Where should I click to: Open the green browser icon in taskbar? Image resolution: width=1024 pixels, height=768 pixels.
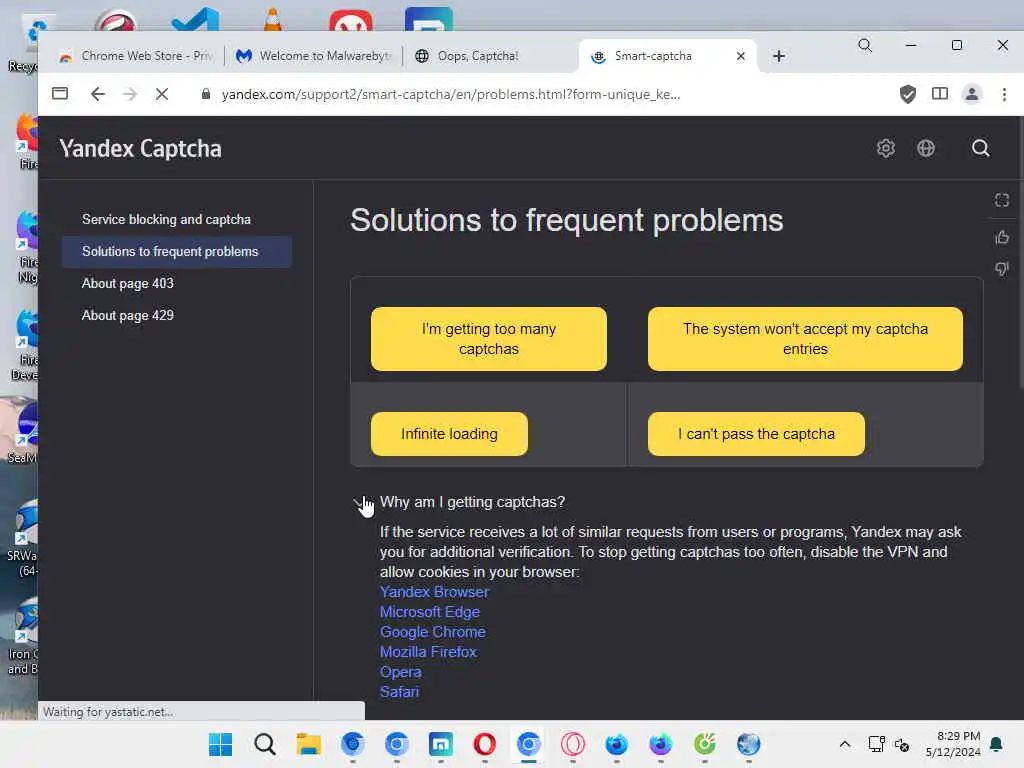coord(705,744)
